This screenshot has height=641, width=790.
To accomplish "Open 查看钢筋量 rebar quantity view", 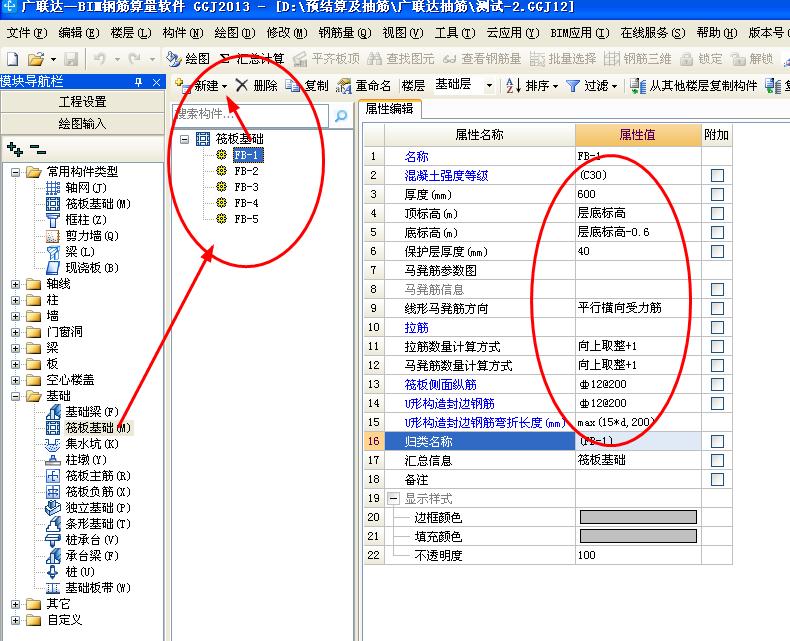I will click(x=482, y=59).
